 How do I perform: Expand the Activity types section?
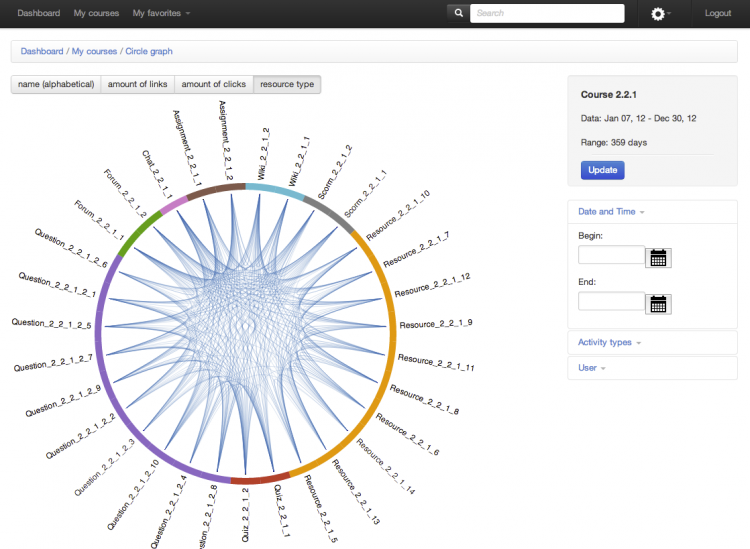[608, 342]
